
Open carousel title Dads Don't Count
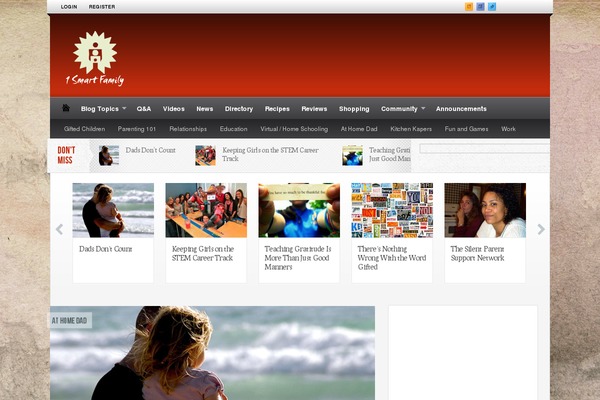106,249
